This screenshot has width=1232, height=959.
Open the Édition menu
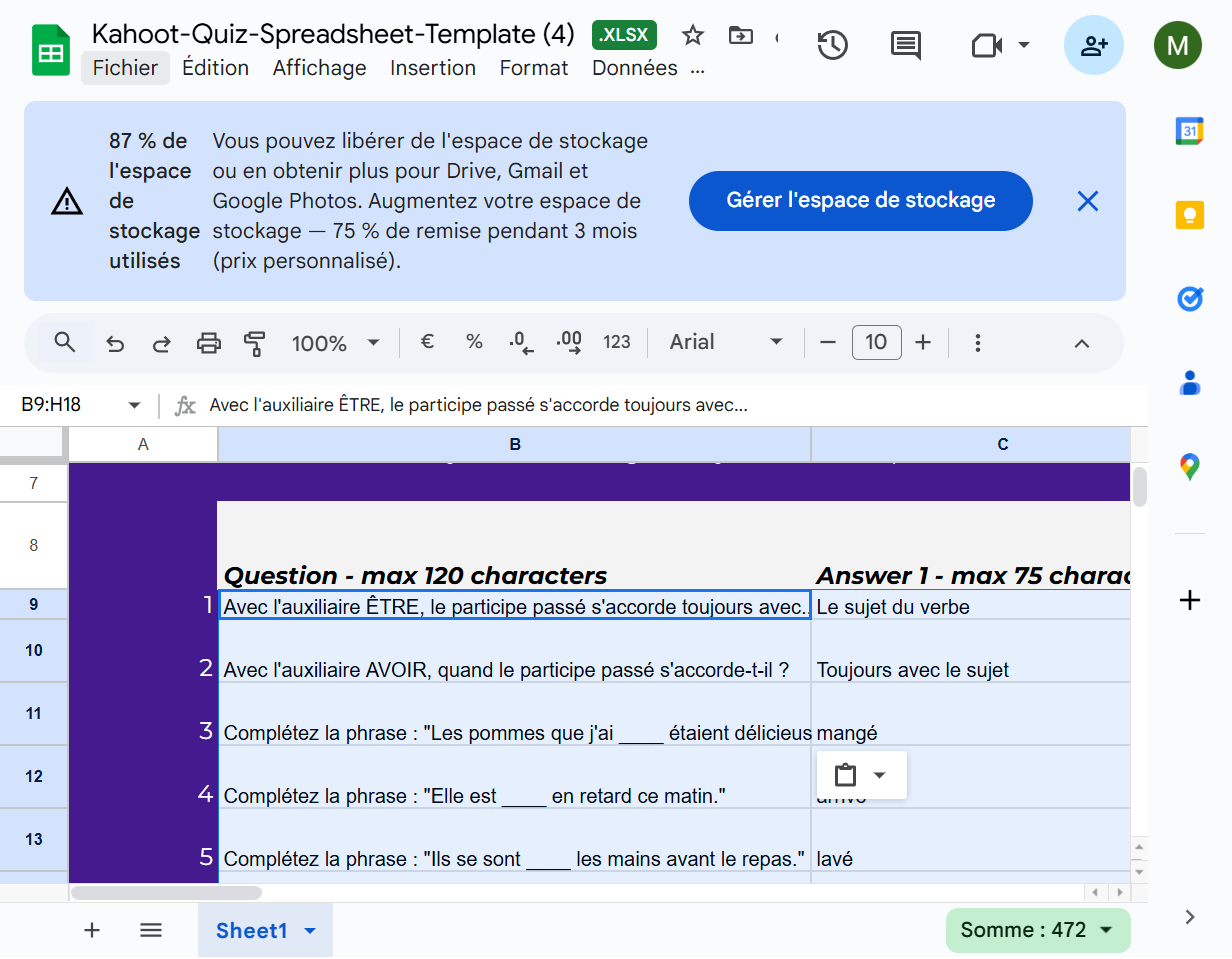click(x=215, y=68)
